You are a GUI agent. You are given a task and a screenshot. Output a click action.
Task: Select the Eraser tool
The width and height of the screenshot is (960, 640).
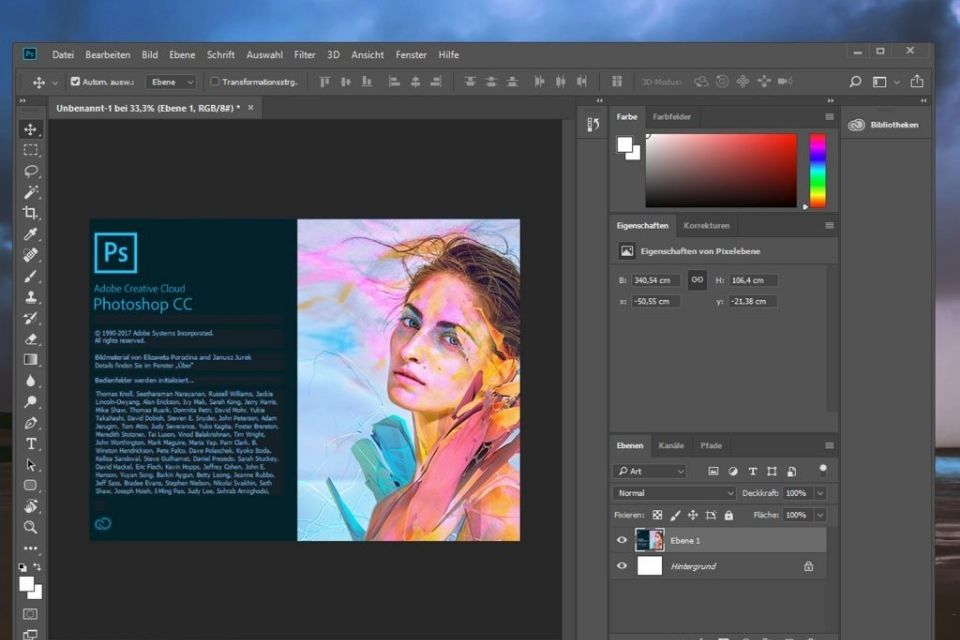coord(30,339)
